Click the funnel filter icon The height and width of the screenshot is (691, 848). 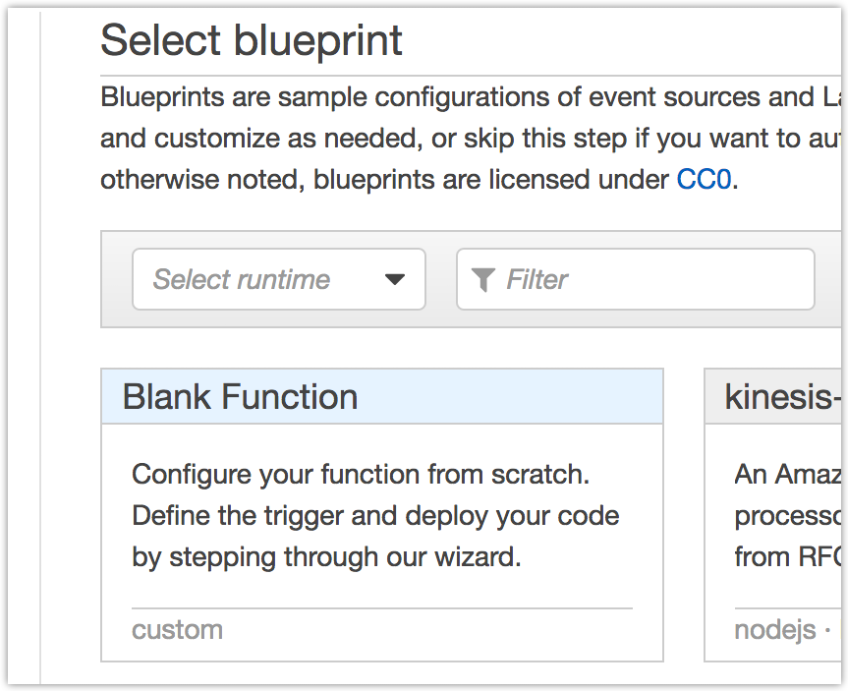(x=483, y=280)
